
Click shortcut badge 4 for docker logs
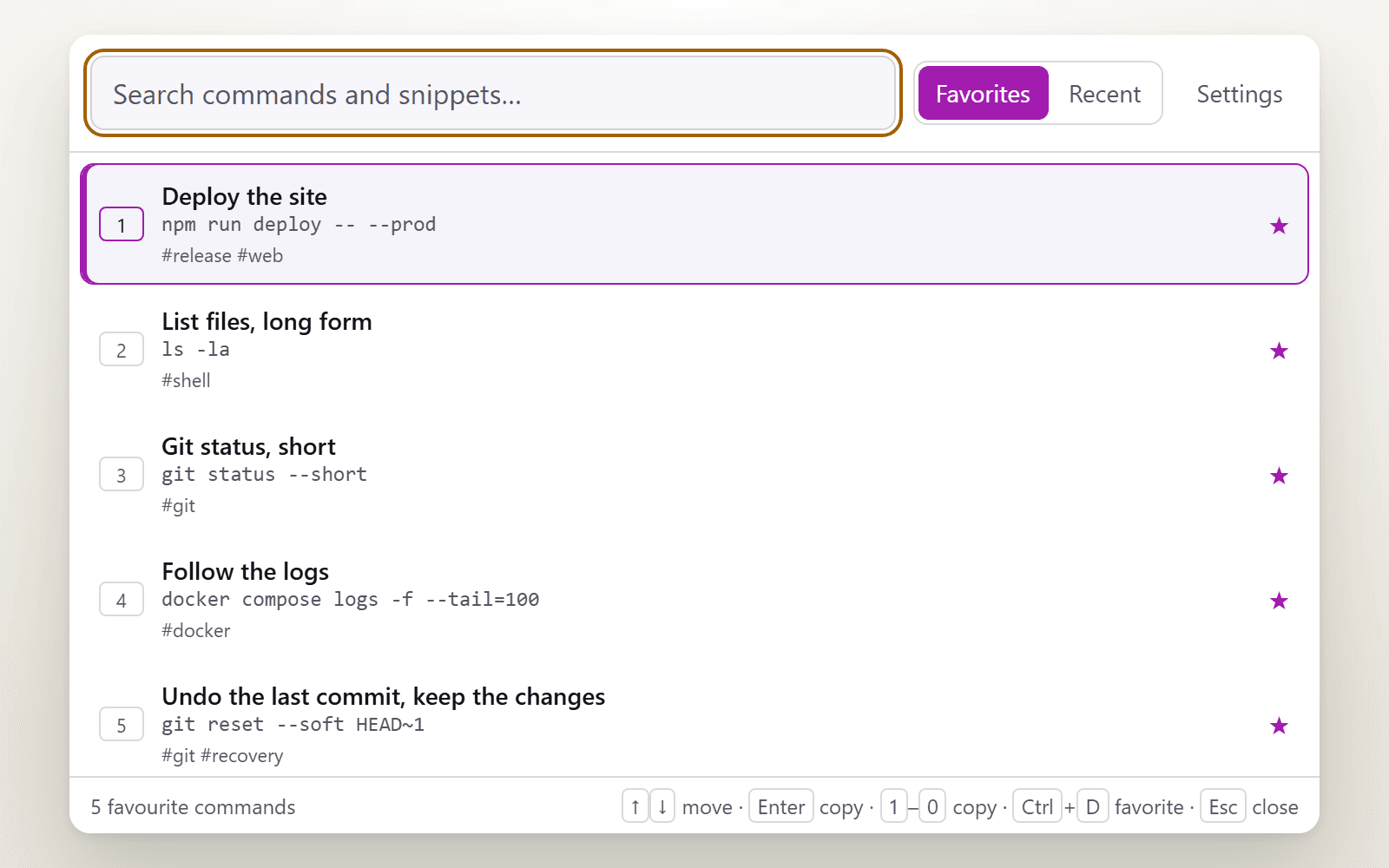[122, 600]
